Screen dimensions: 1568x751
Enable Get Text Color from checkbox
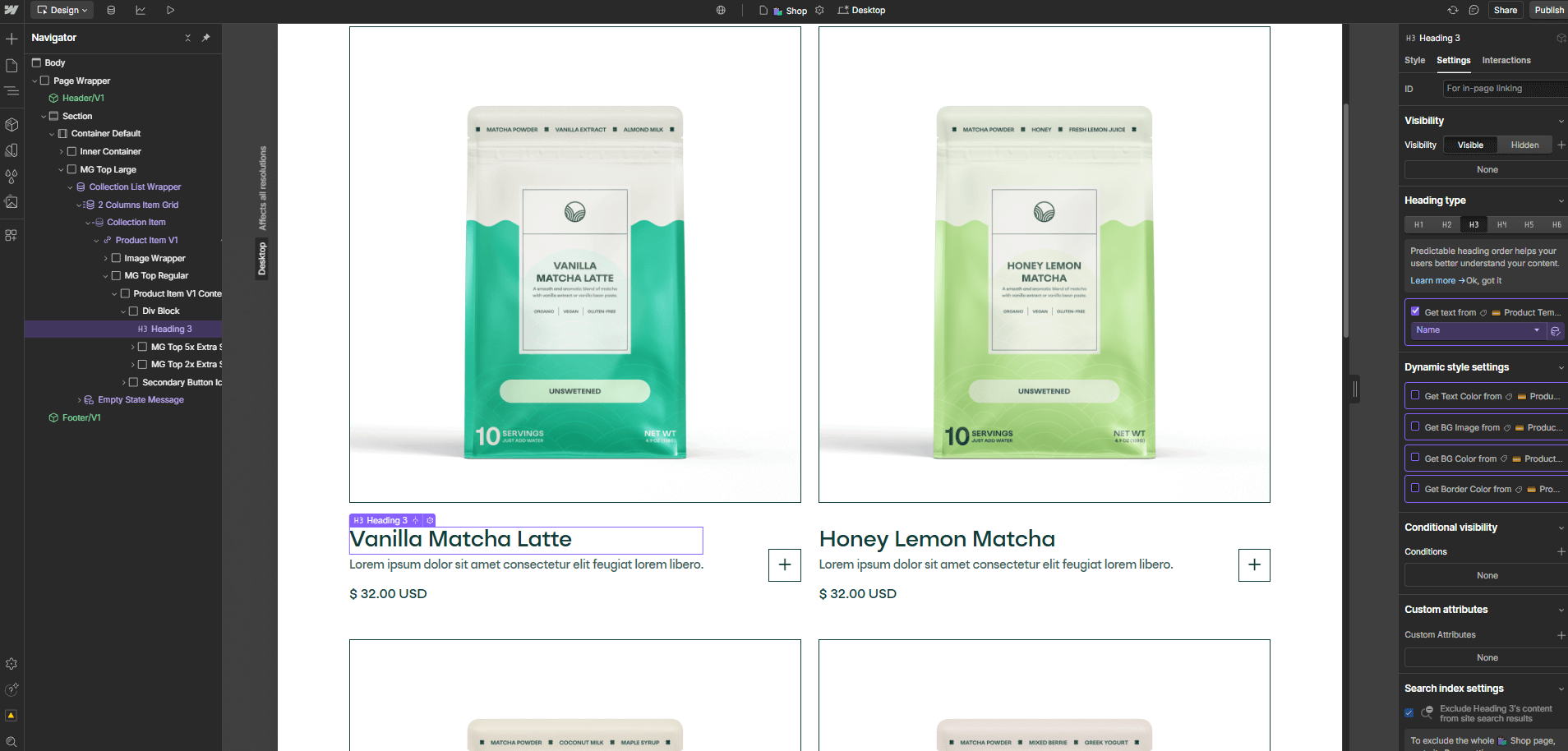pos(1415,395)
